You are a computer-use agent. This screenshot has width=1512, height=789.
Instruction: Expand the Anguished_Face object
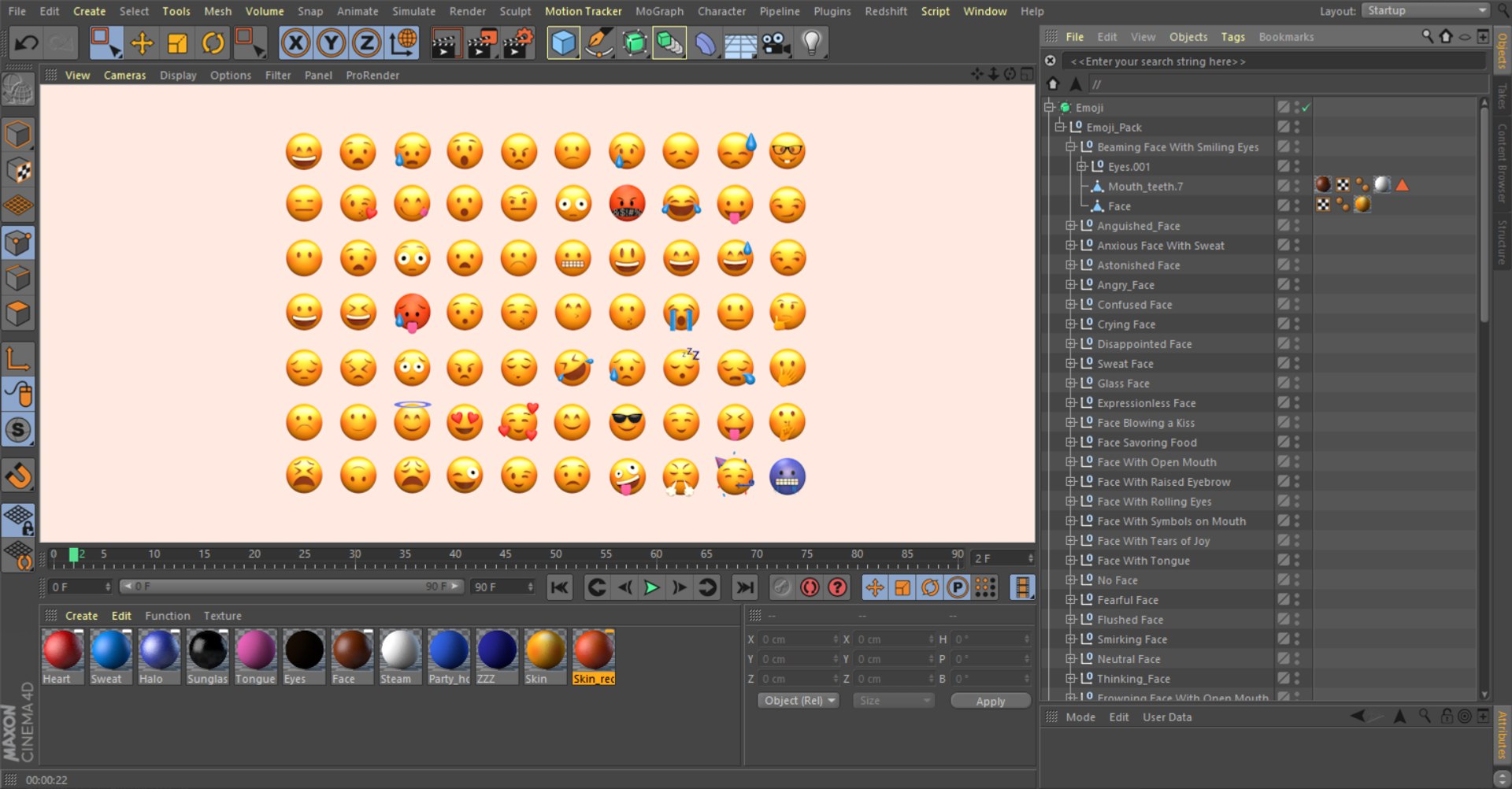pos(1071,225)
